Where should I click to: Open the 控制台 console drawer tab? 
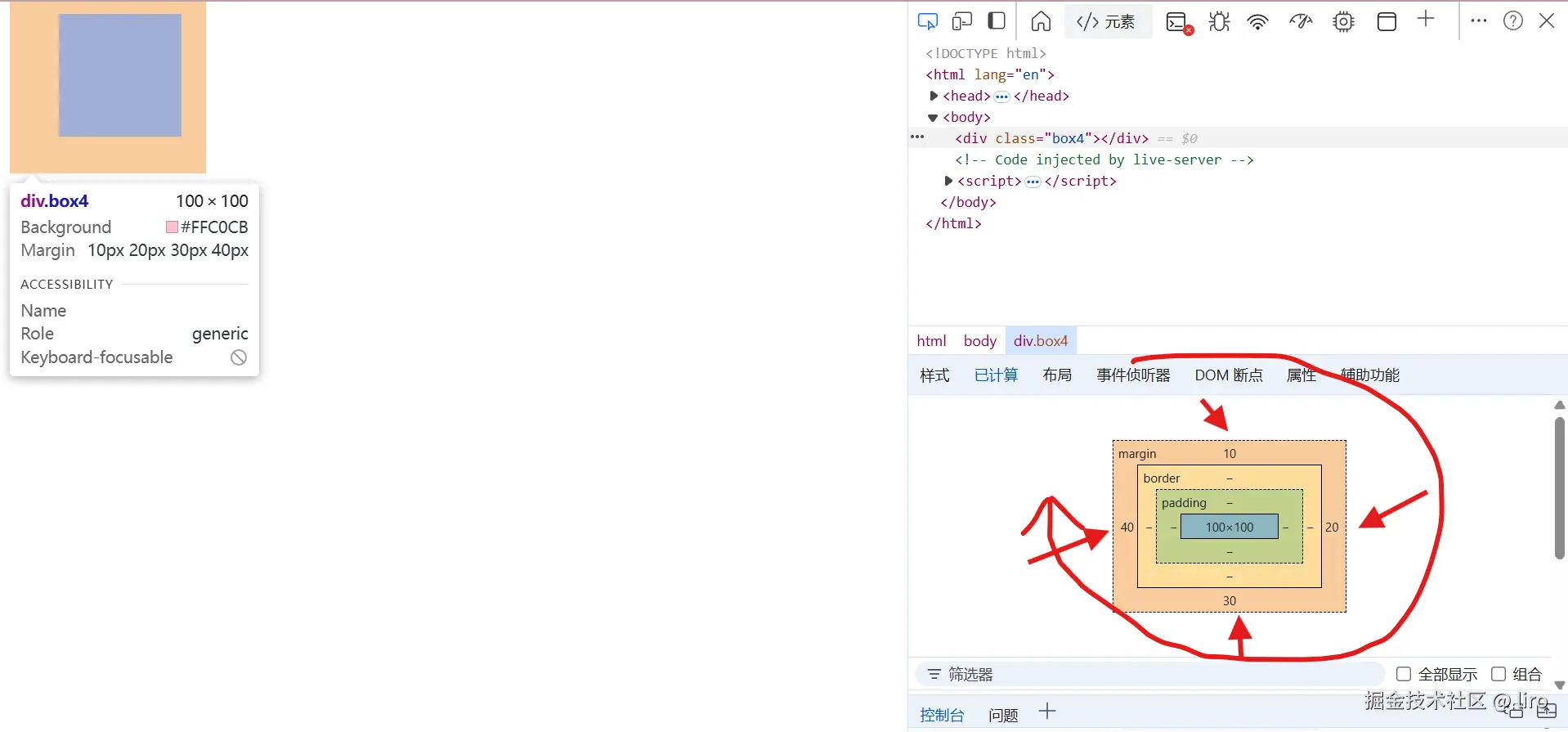coord(942,715)
